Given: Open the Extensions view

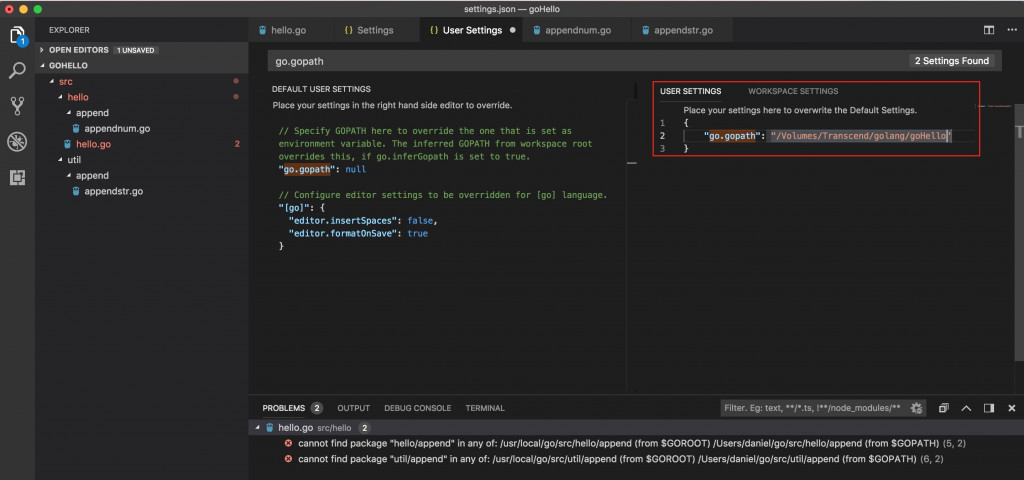Looking at the screenshot, I should 18,178.
